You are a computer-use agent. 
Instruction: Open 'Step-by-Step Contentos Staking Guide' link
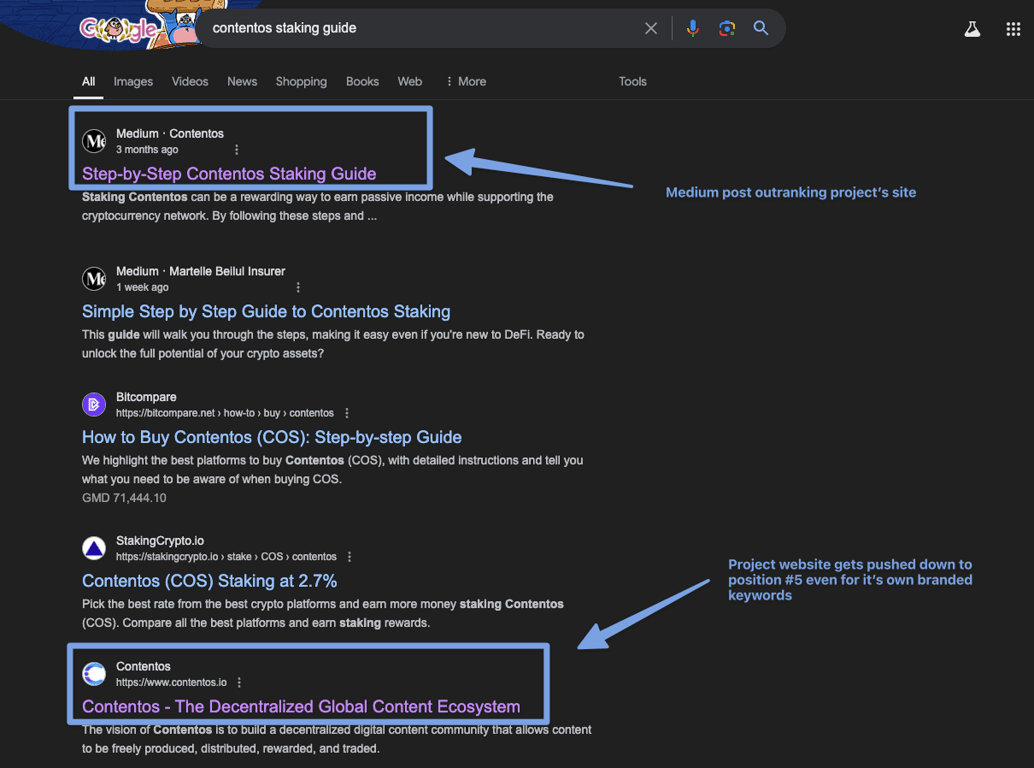(x=229, y=174)
